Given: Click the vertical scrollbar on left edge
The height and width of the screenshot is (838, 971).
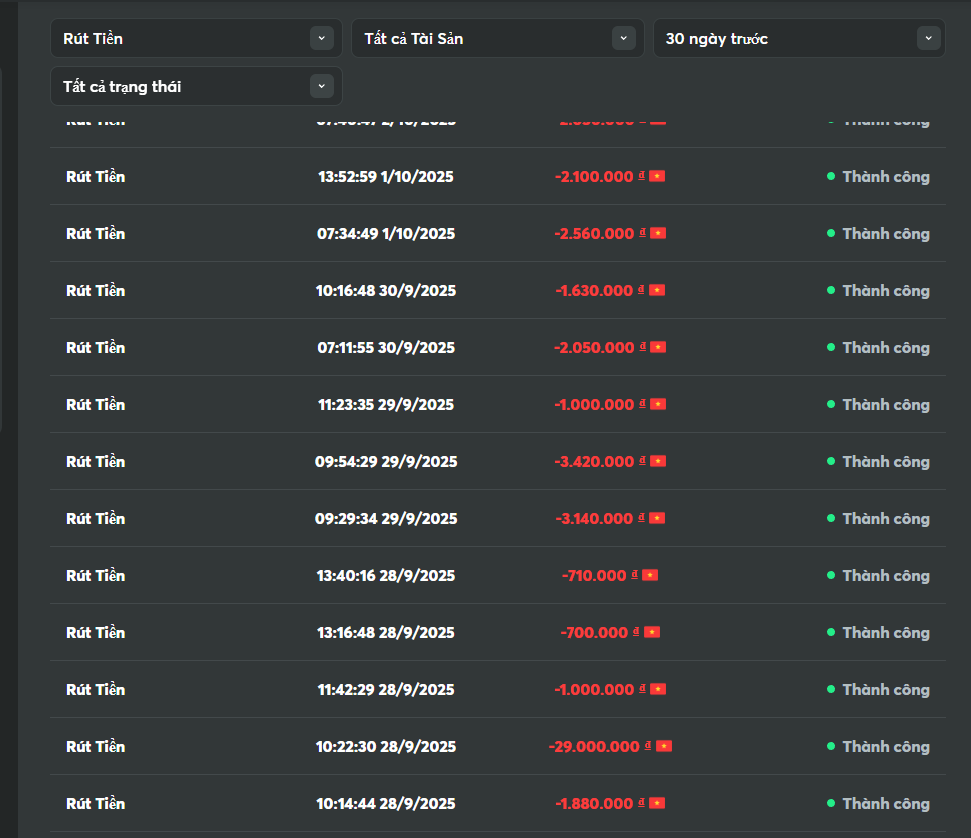Looking at the screenshot, I should (x=1, y=250).
